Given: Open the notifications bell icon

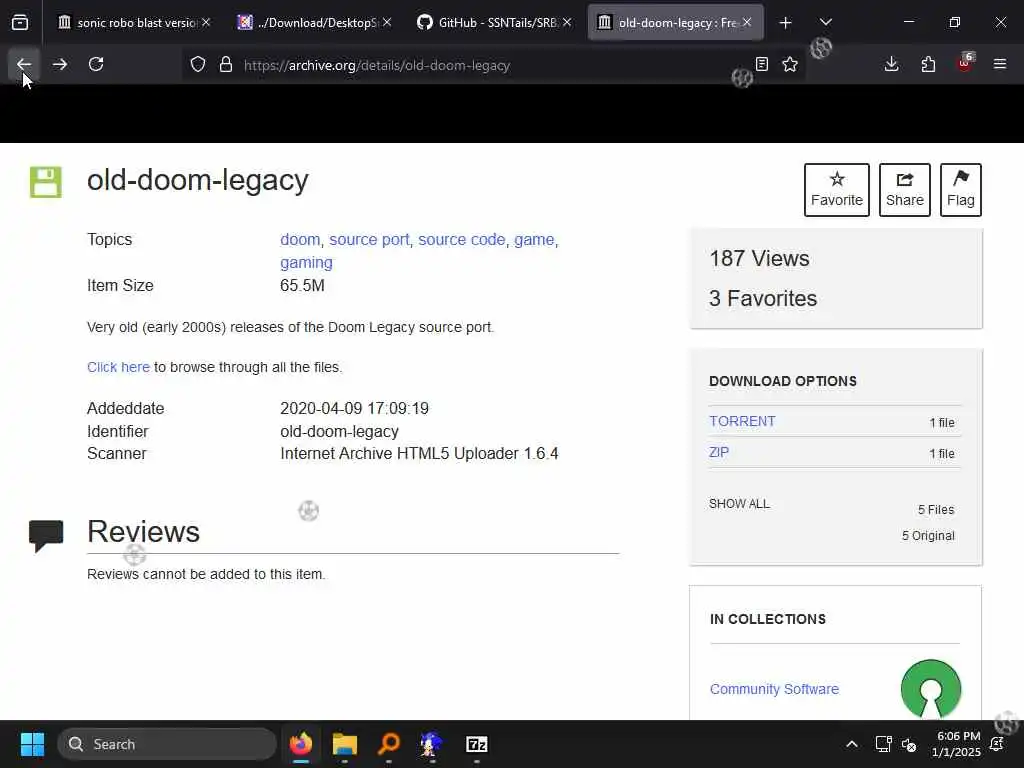Looking at the screenshot, I should point(997,744).
